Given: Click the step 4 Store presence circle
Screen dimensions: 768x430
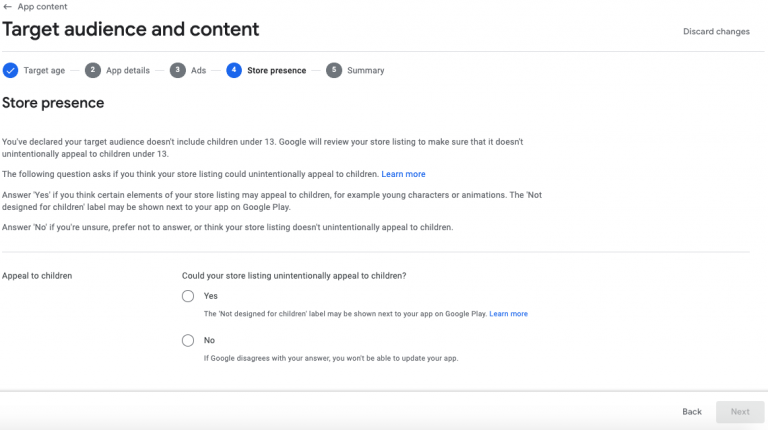Looking at the screenshot, I should (234, 70).
